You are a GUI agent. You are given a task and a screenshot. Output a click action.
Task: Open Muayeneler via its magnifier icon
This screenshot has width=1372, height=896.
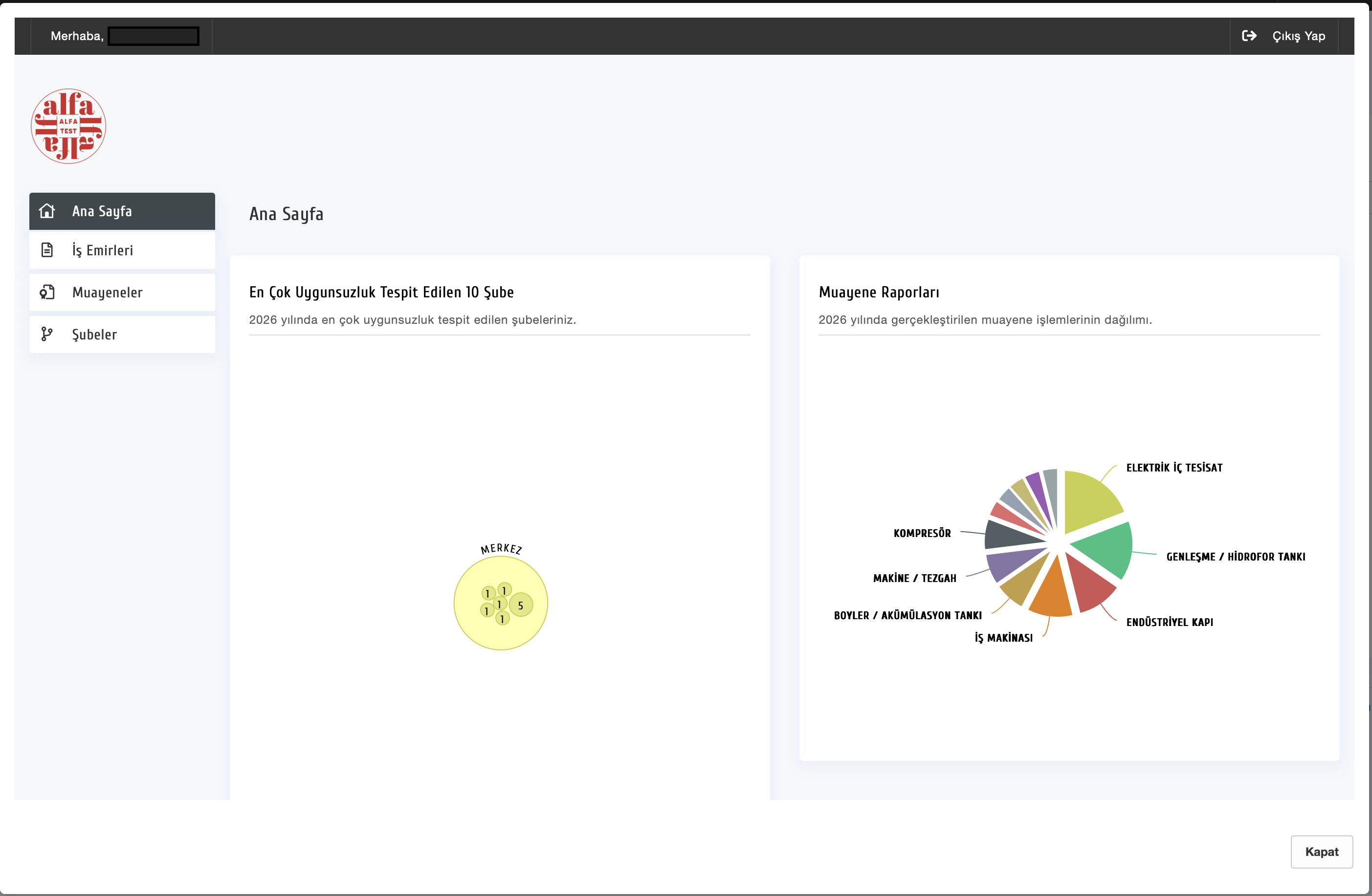coord(46,292)
